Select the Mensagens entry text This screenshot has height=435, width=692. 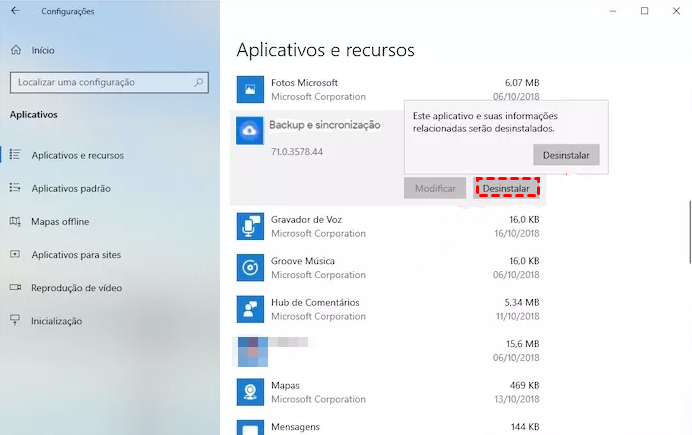point(295,427)
